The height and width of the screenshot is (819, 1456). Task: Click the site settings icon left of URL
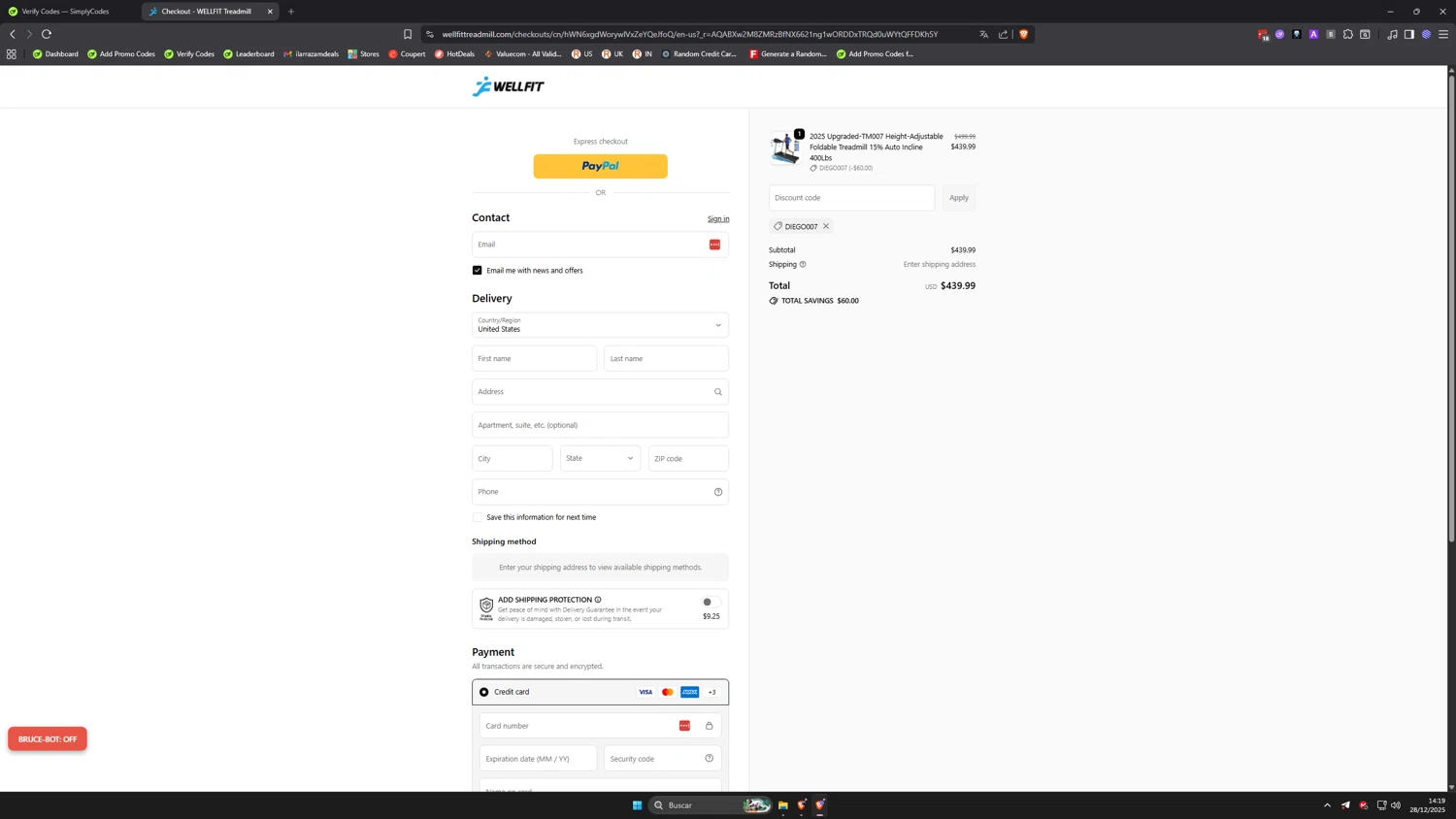(430, 34)
